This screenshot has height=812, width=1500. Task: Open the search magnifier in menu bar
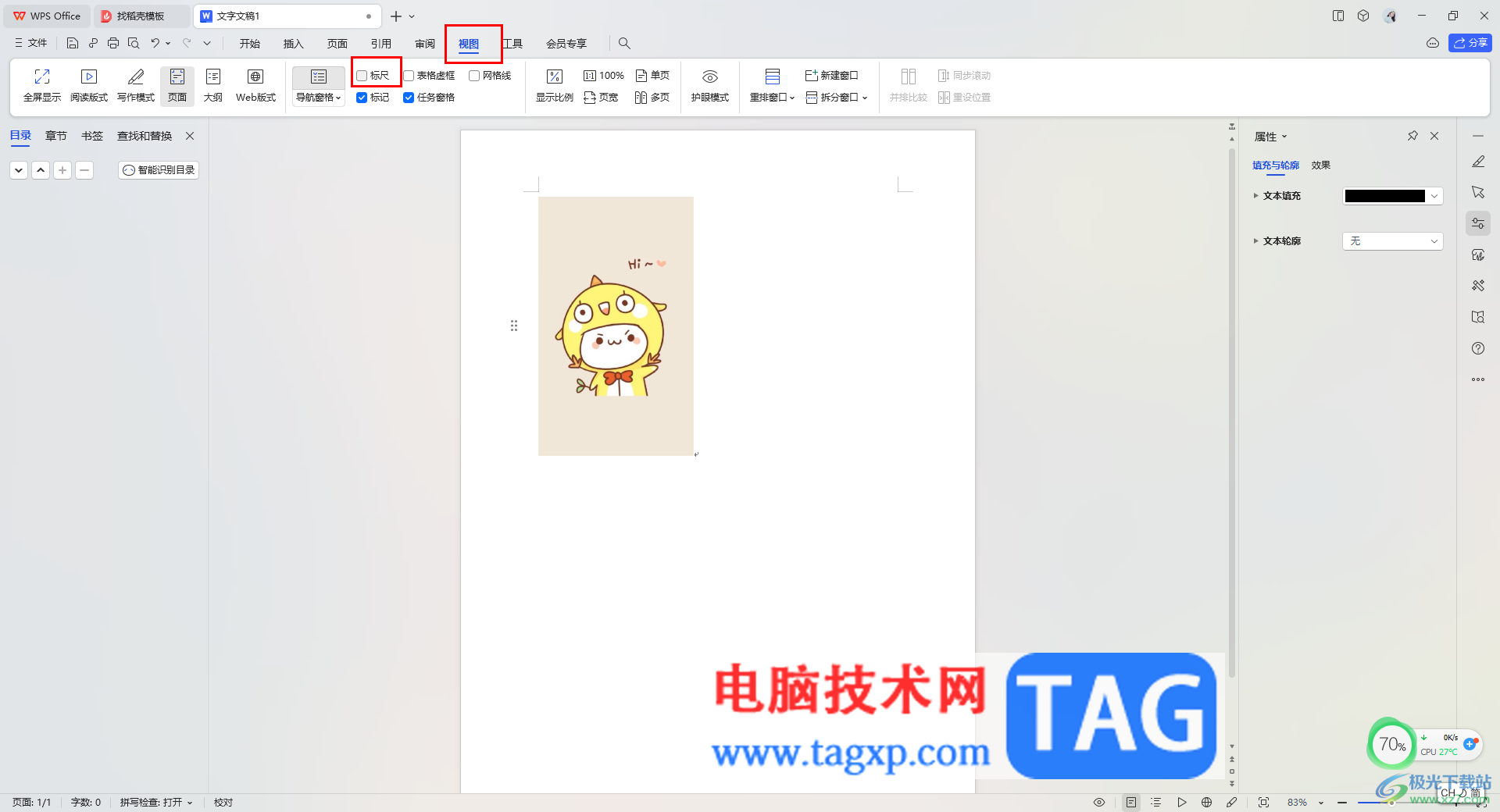pos(624,44)
